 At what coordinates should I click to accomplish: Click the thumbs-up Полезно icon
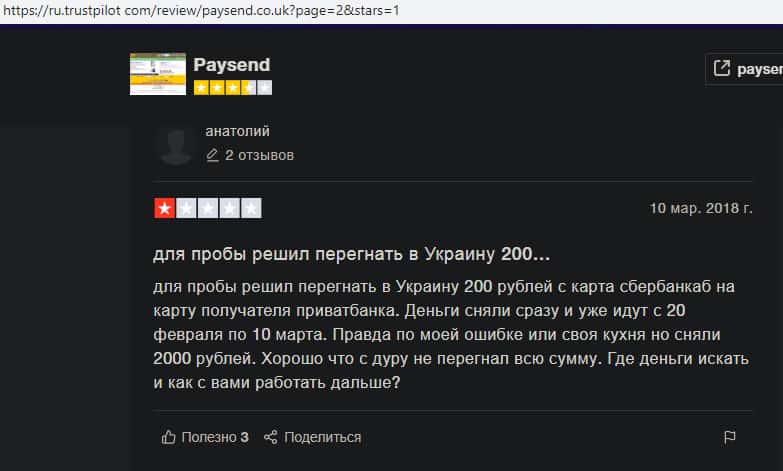click(169, 437)
